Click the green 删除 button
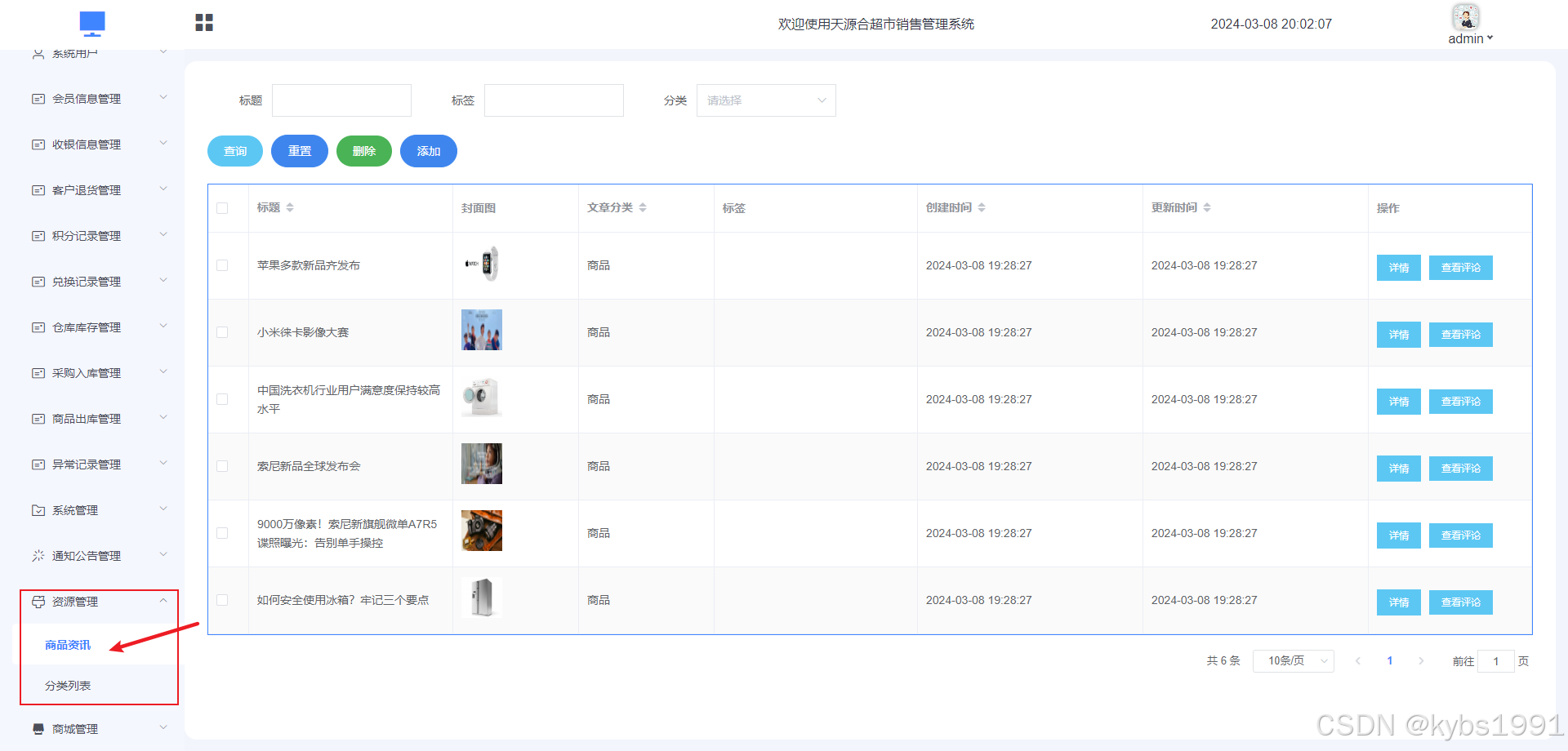Viewport: 1568px width, 751px height. point(364,151)
